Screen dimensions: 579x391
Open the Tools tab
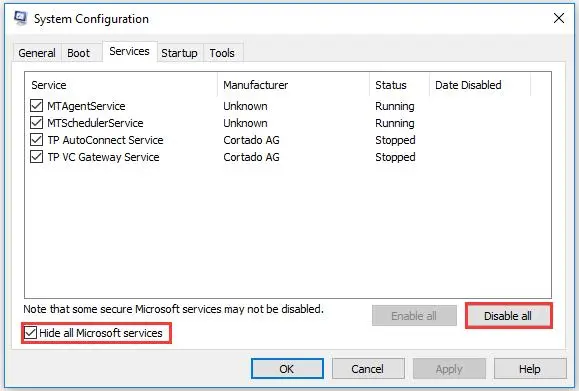(x=222, y=53)
